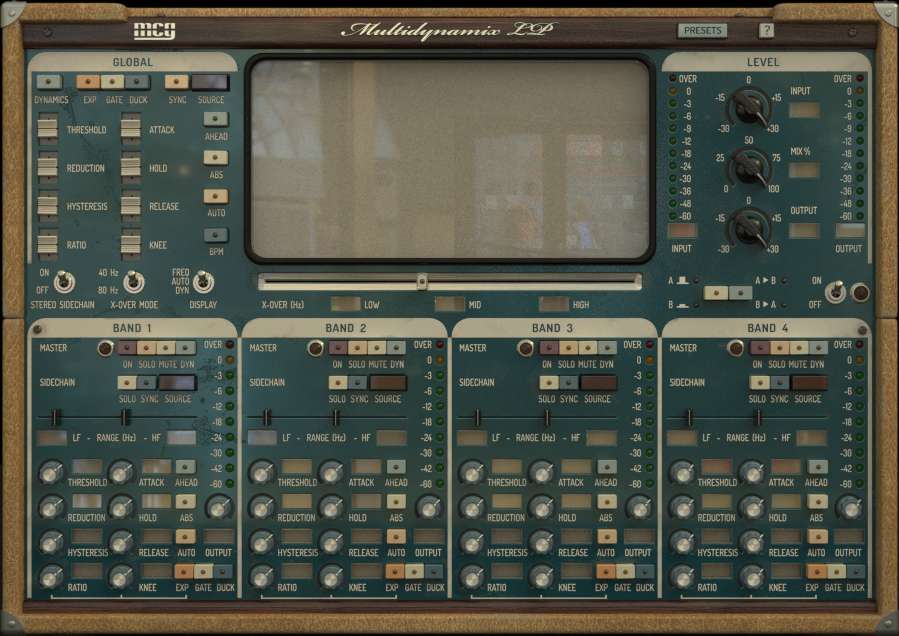Click Band 4 OUTPUT knob

[x=849, y=508]
